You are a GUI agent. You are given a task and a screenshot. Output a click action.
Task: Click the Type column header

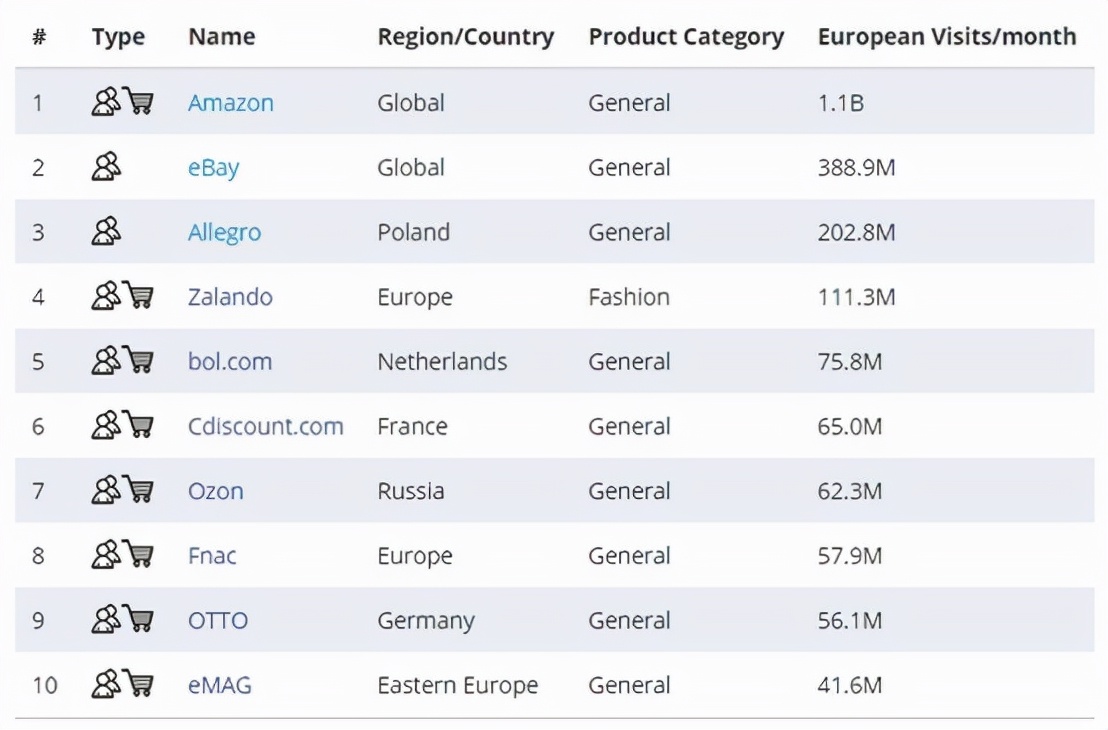[118, 37]
